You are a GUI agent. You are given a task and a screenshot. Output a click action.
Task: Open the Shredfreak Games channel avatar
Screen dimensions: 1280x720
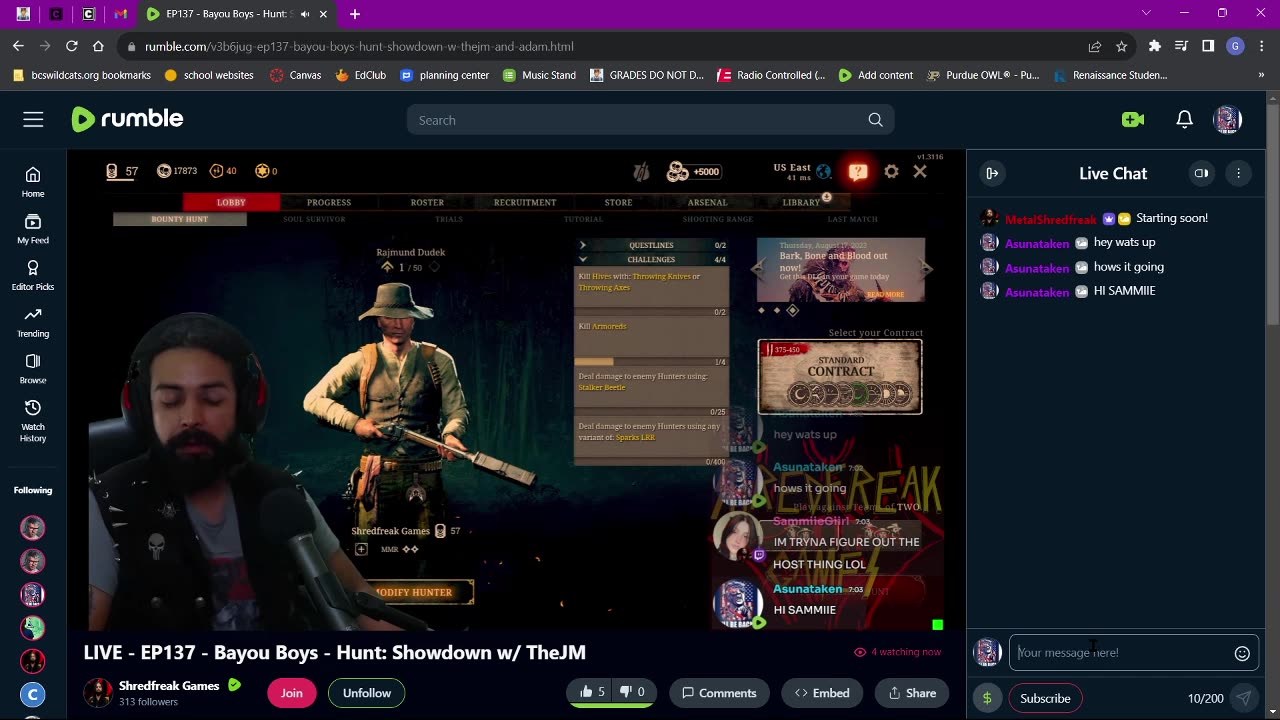[x=98, y=692]
